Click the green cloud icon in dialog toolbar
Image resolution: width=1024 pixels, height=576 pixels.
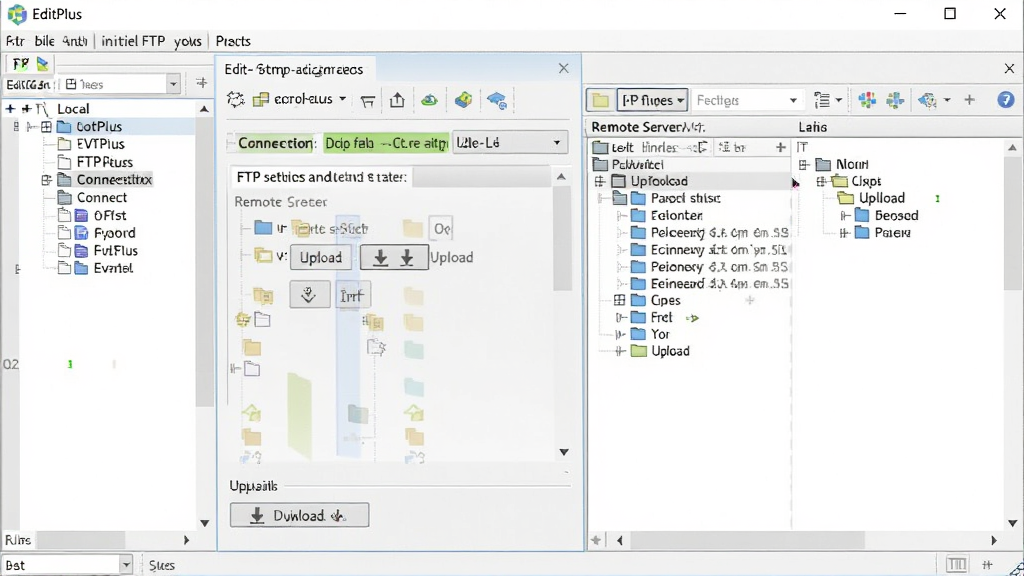coord(429,100)
